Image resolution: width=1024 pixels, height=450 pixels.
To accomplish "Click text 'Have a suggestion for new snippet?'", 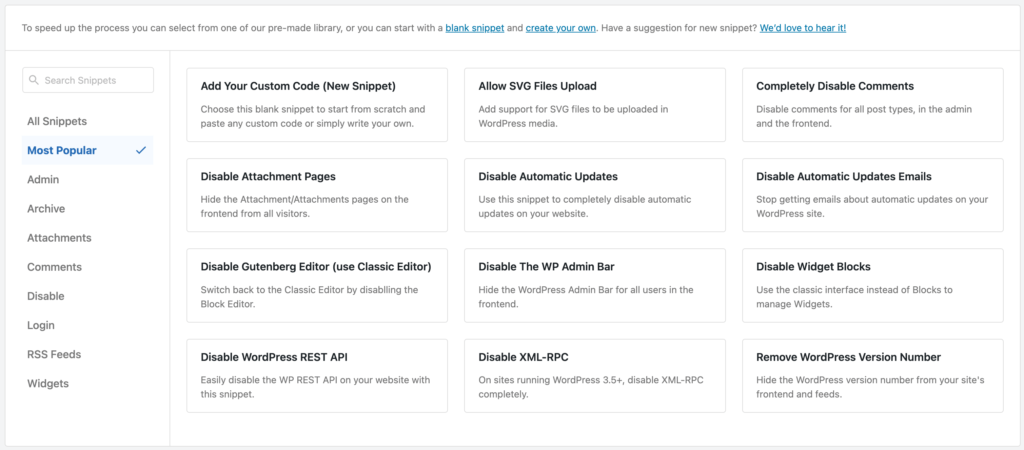I will pos(679,28).
